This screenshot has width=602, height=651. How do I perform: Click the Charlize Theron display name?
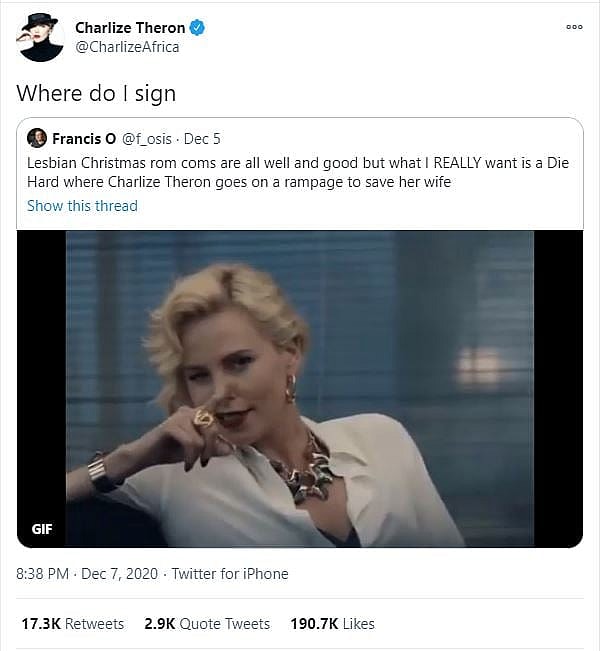(x=130, y=28)
